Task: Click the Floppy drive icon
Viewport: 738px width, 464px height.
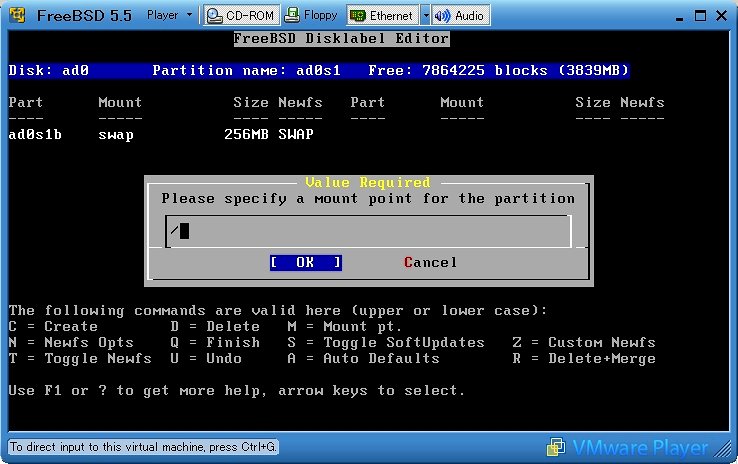Action: click(291, 15)
